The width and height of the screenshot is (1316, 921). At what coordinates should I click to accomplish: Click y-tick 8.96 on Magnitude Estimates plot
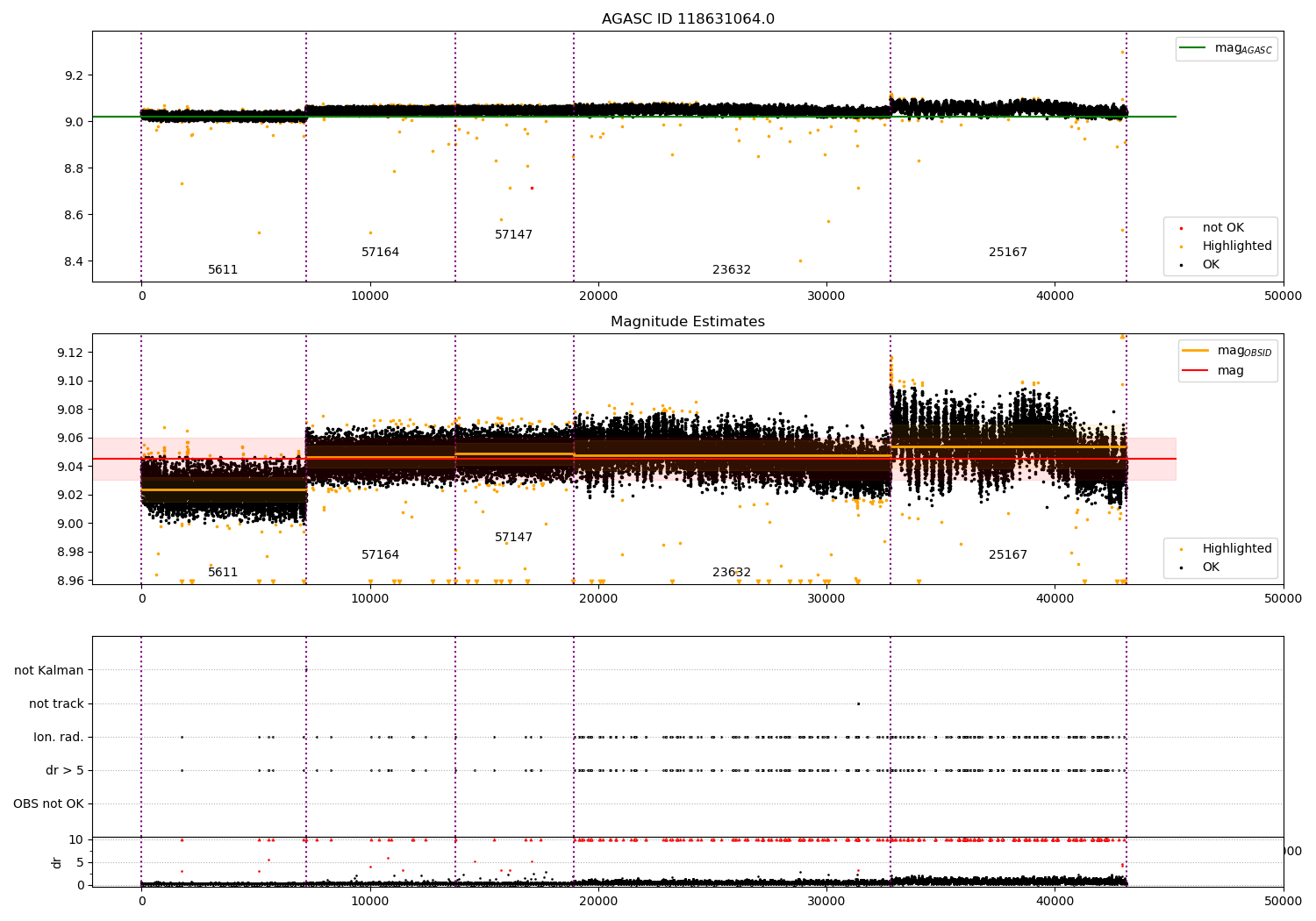[x=70, y=581]
